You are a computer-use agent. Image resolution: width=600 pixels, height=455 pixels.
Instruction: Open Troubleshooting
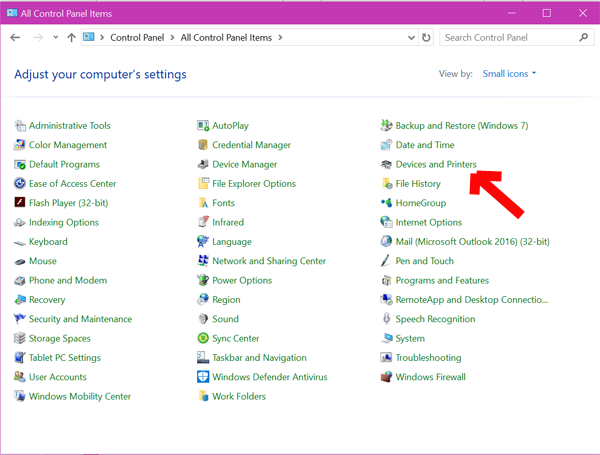coord(428,358)
